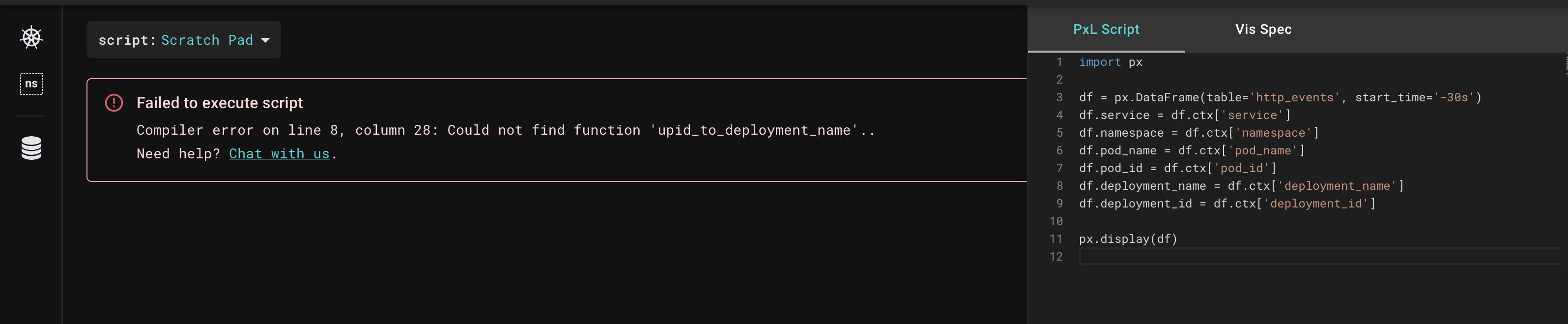The width and height of the screenshot is (1568, 324).
Task: Click the Failed to execute script heading
Action: [x=219, y=103]
